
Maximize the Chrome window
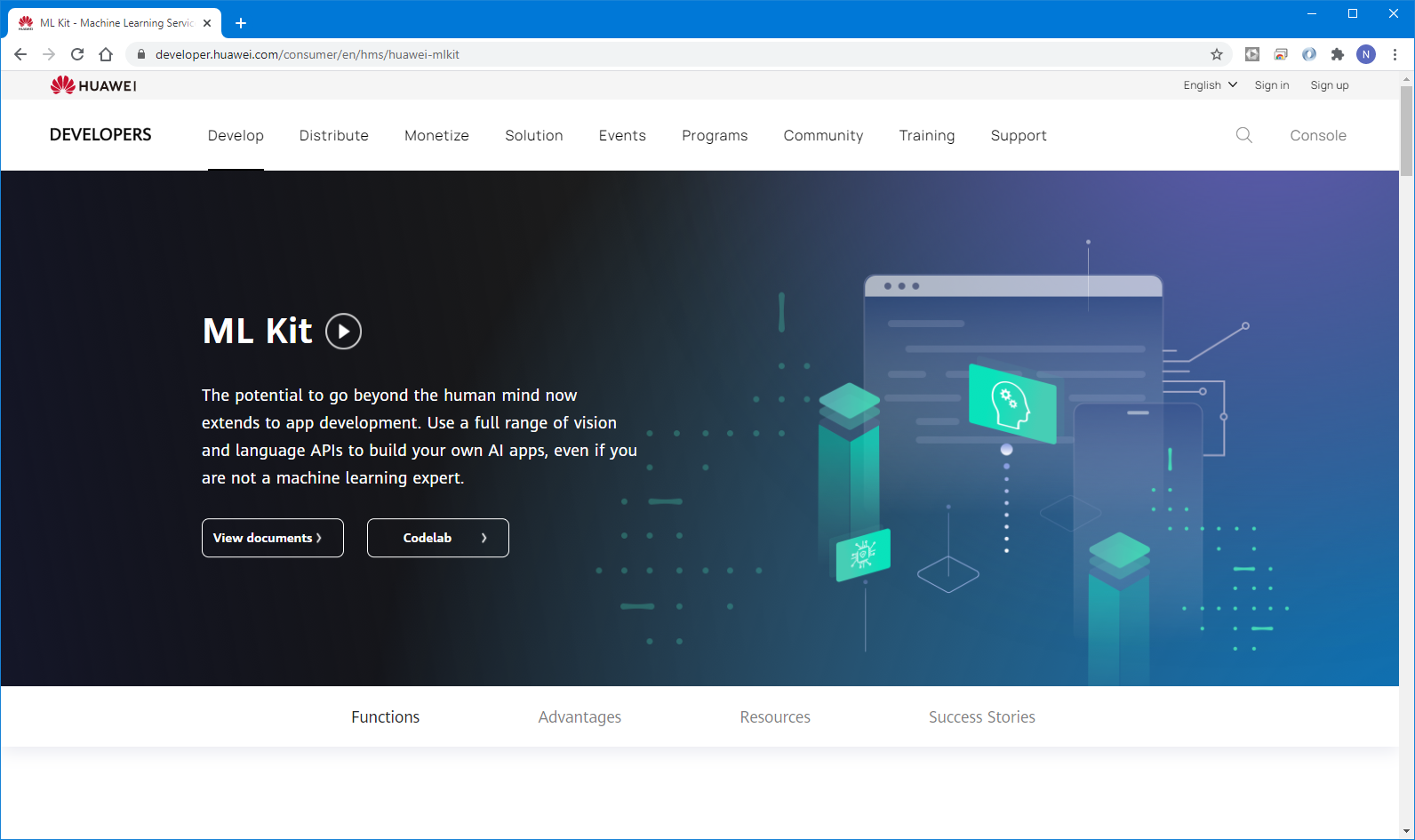pyautogui.click(x=1353, y=13)
